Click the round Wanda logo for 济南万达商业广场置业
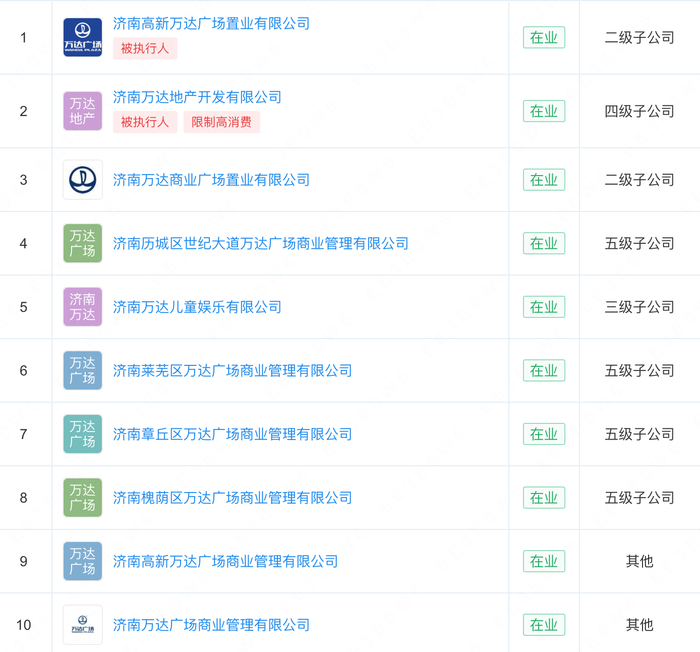Viewport: 700px width, 652px height. click(x=82, y=180)
